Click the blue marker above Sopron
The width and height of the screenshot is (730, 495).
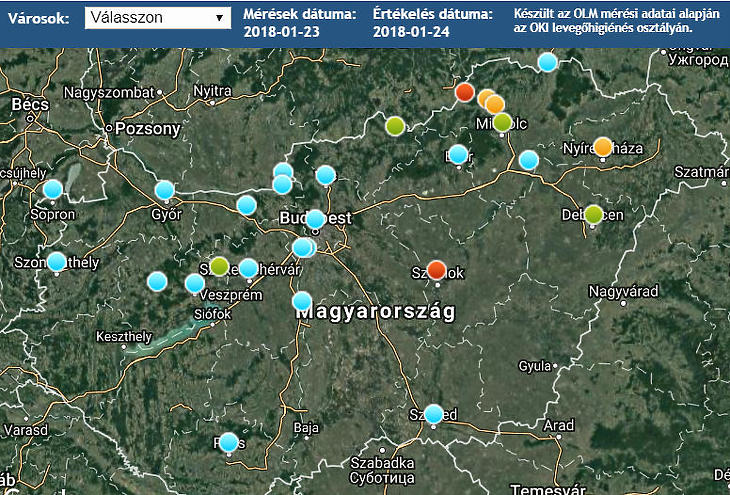coord(53,190)
